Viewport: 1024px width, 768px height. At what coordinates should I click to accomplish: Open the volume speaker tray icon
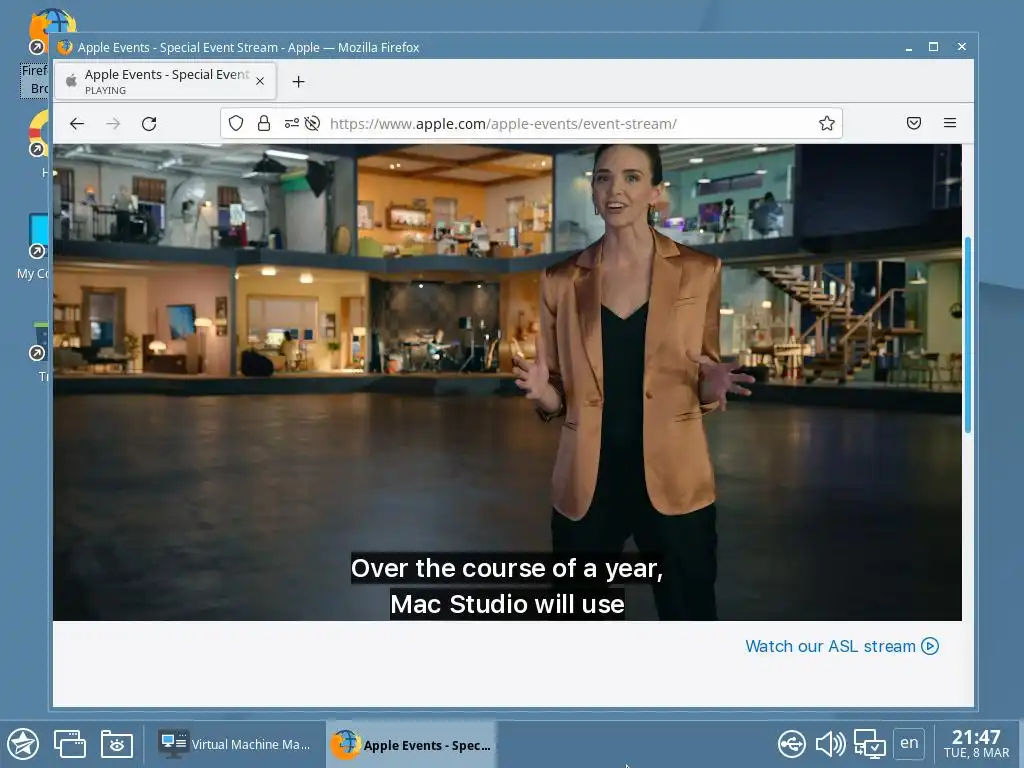coord(831,744)
